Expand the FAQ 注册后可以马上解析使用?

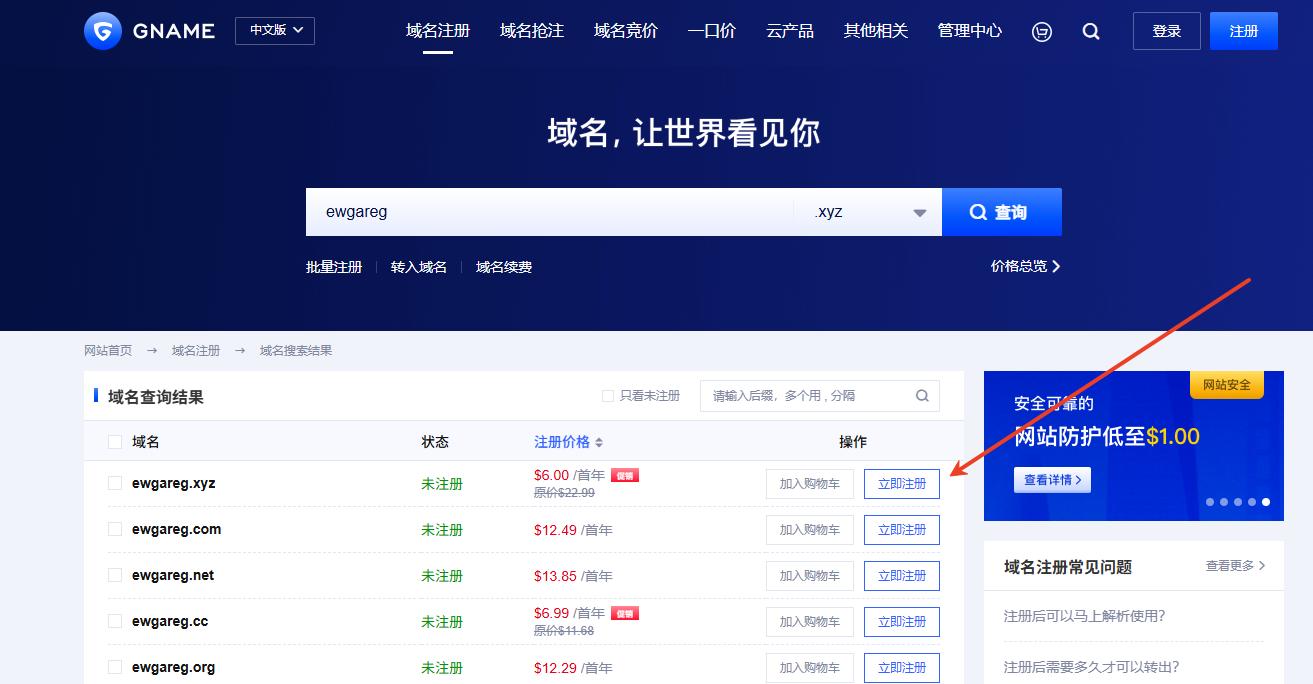1084,616
